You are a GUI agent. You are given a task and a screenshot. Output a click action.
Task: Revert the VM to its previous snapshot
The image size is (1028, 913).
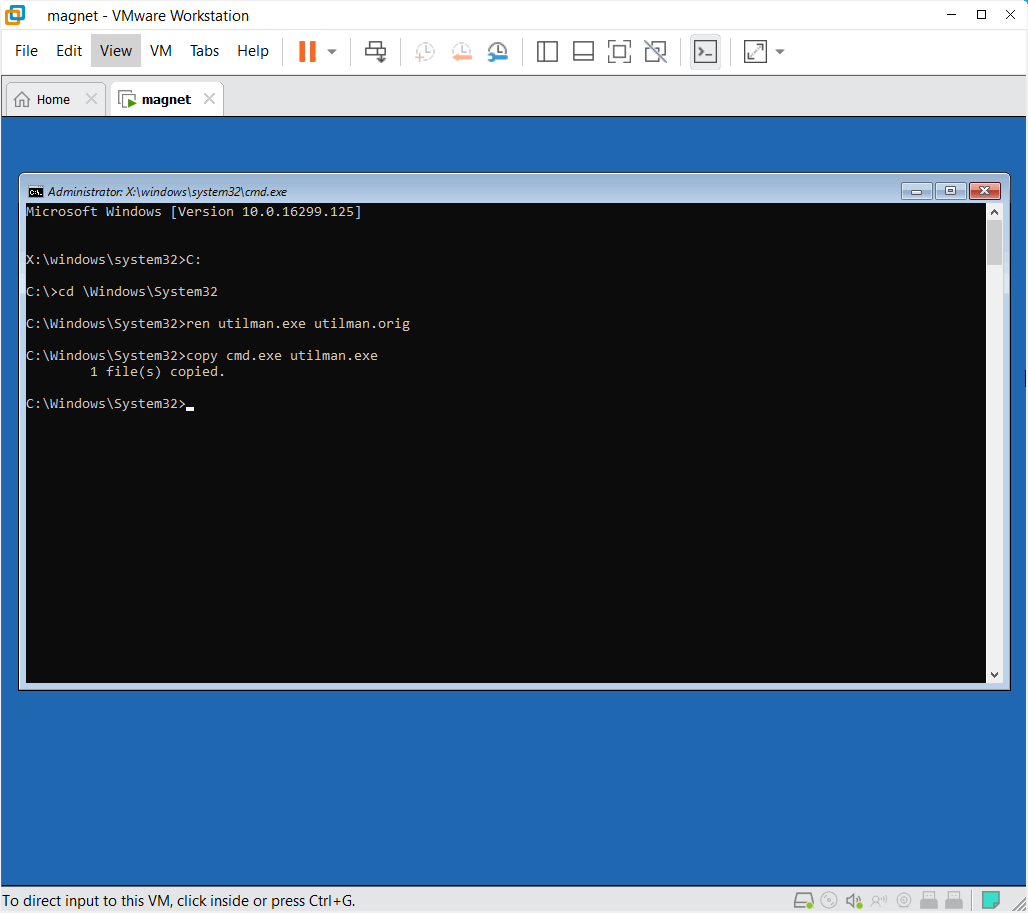tap(462, 52)
